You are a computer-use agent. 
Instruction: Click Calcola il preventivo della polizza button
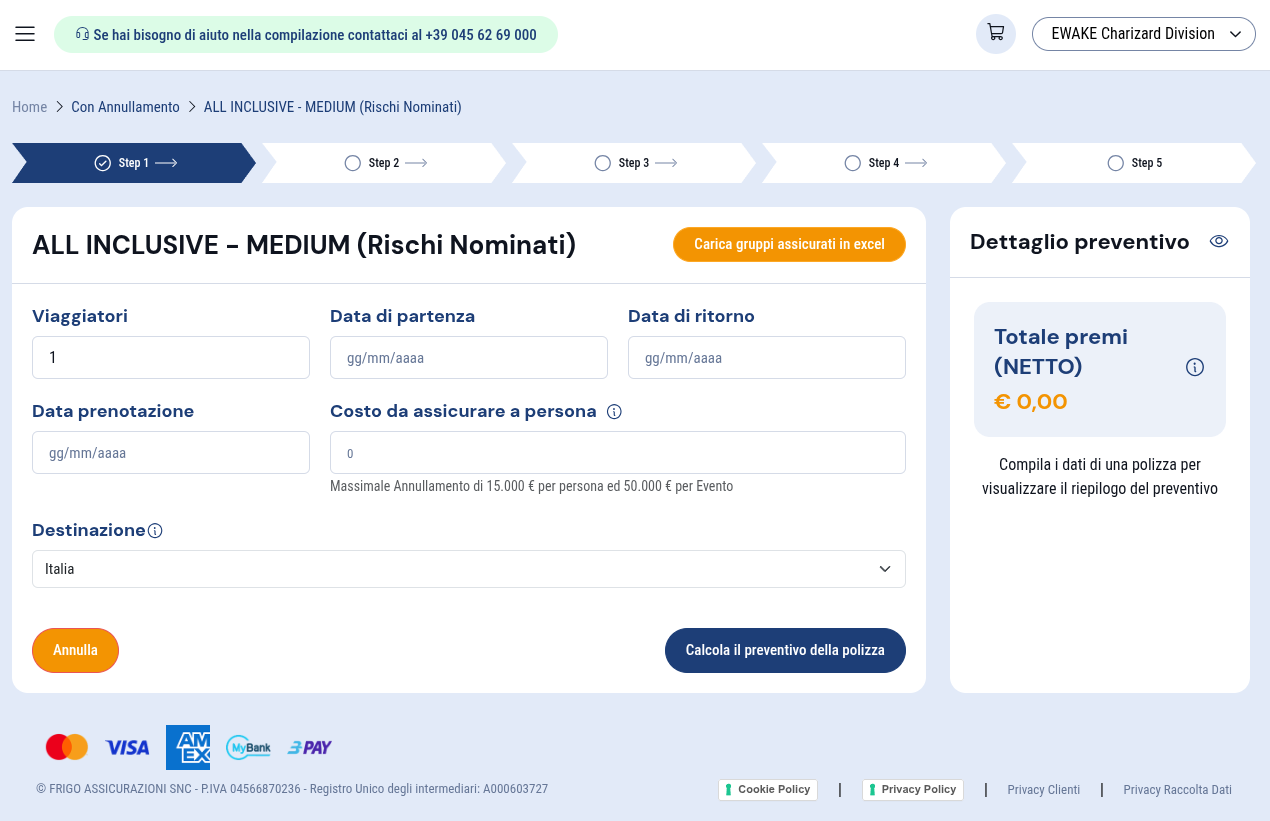tap(785, 650)
